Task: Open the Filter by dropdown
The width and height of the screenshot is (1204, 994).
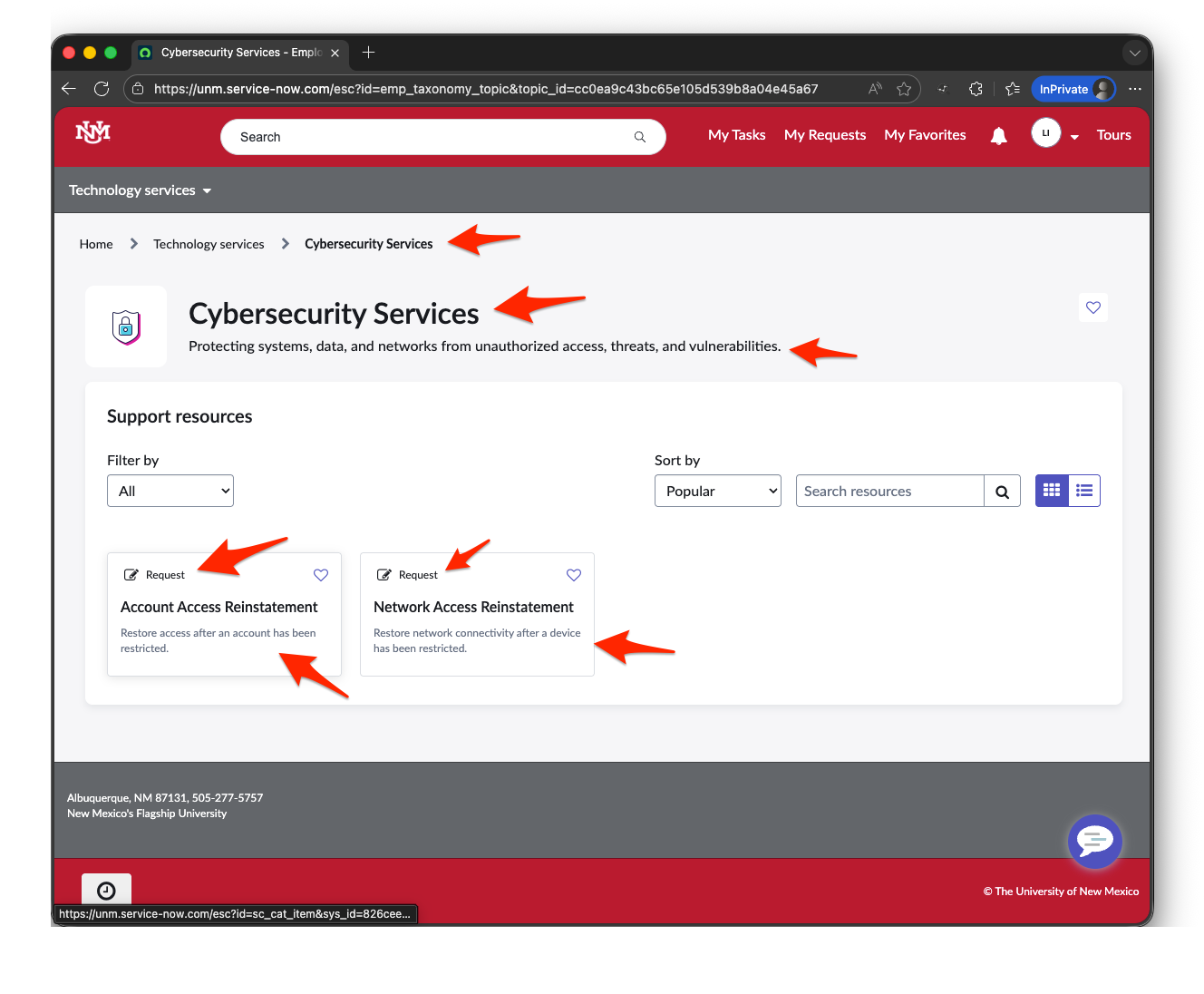Action: click(170, 491)
